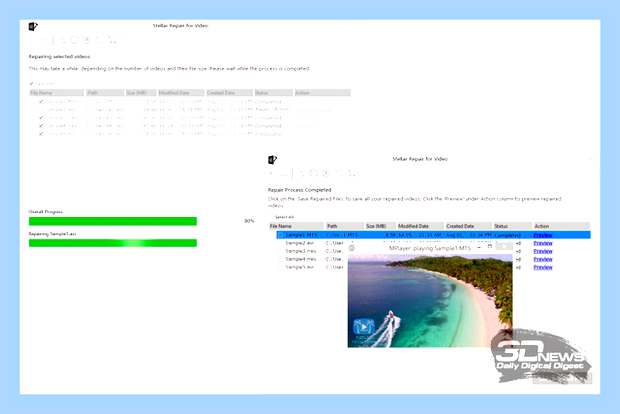Select the Sample5.avi file name in the completed window
The width and height of the screenshot is (620, 414).
(x=299, y=267)
